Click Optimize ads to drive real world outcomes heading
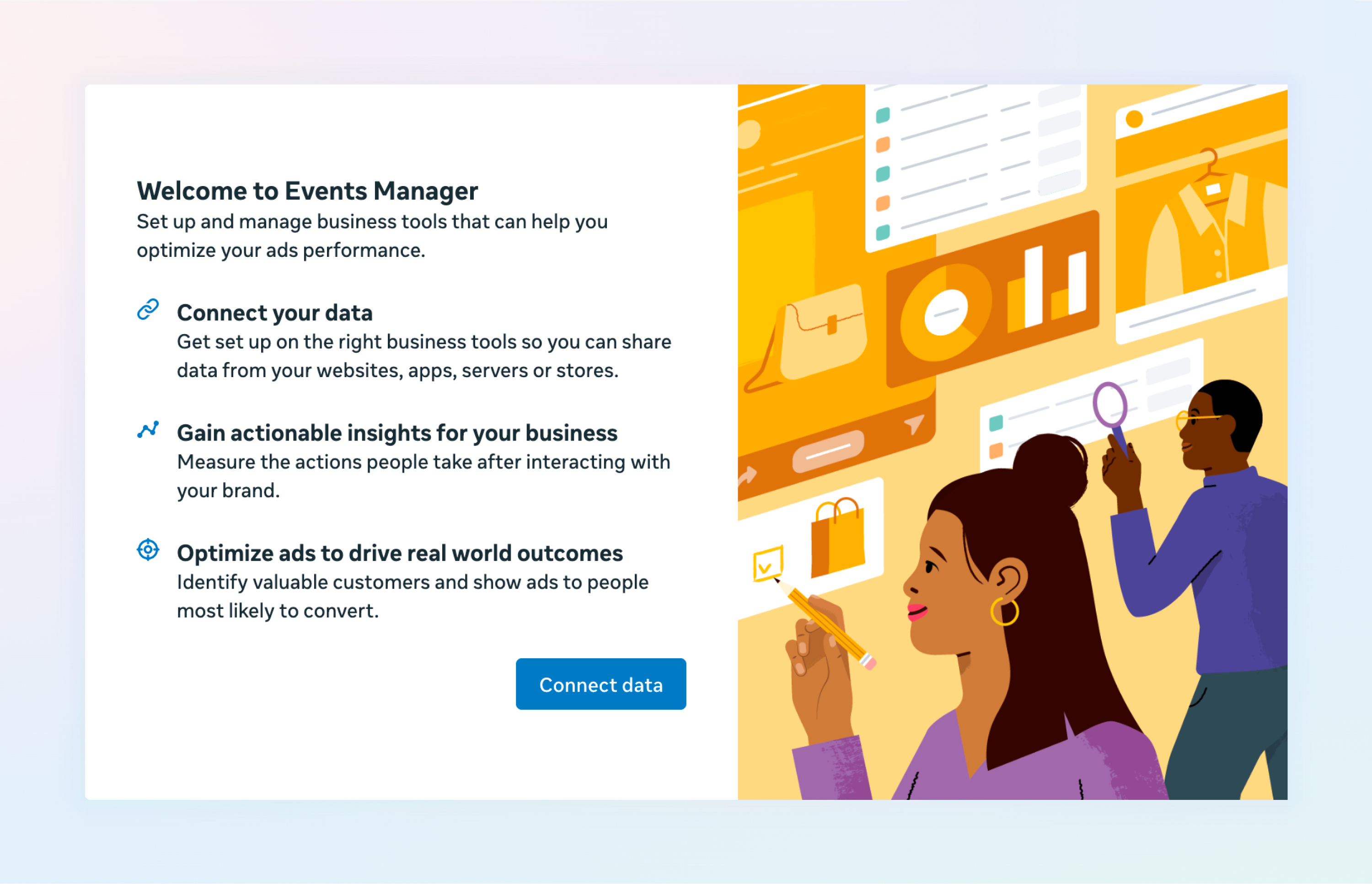This screenshot has height=884, width=1372. tap(400, 553)
